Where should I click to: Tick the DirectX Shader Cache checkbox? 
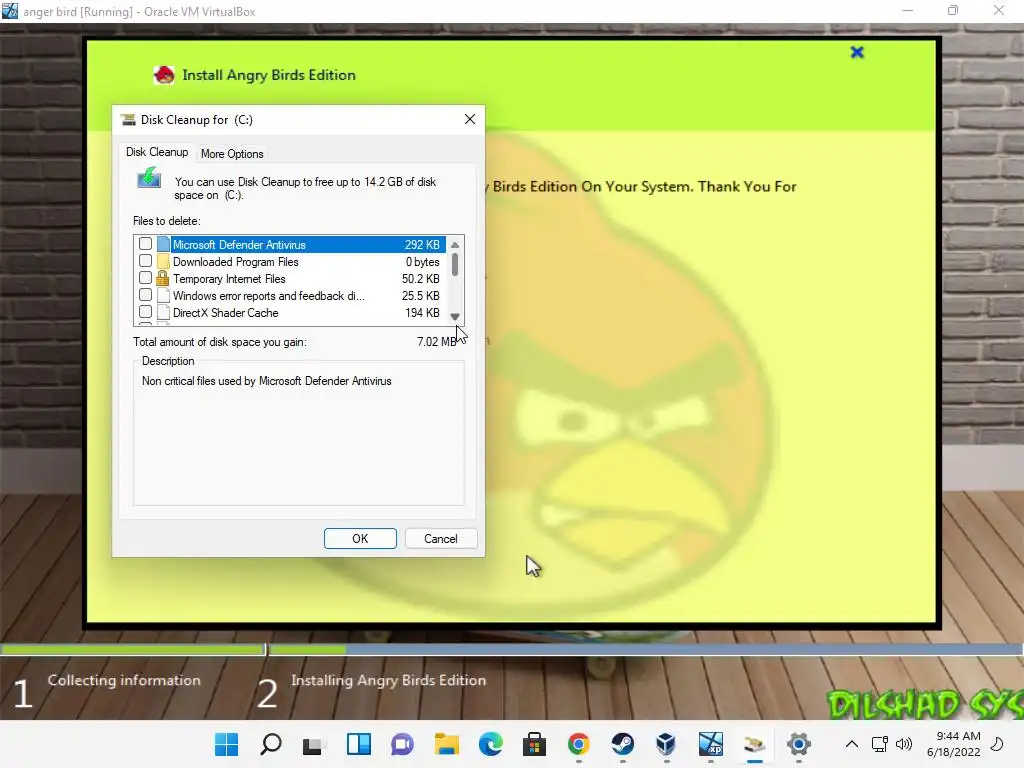coord(146,312)
